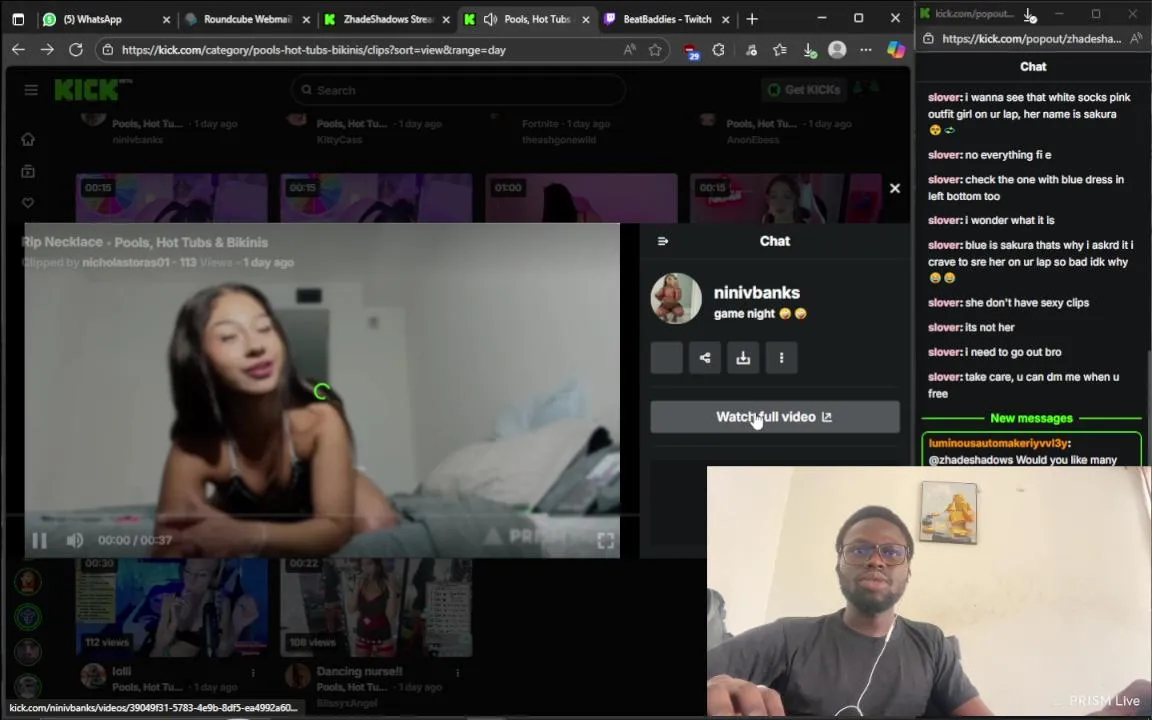Viewport: 1152px width, 720px height.
Task: Download the clip with the download icon
Action: pyautogui.click(x=743, y=358)
